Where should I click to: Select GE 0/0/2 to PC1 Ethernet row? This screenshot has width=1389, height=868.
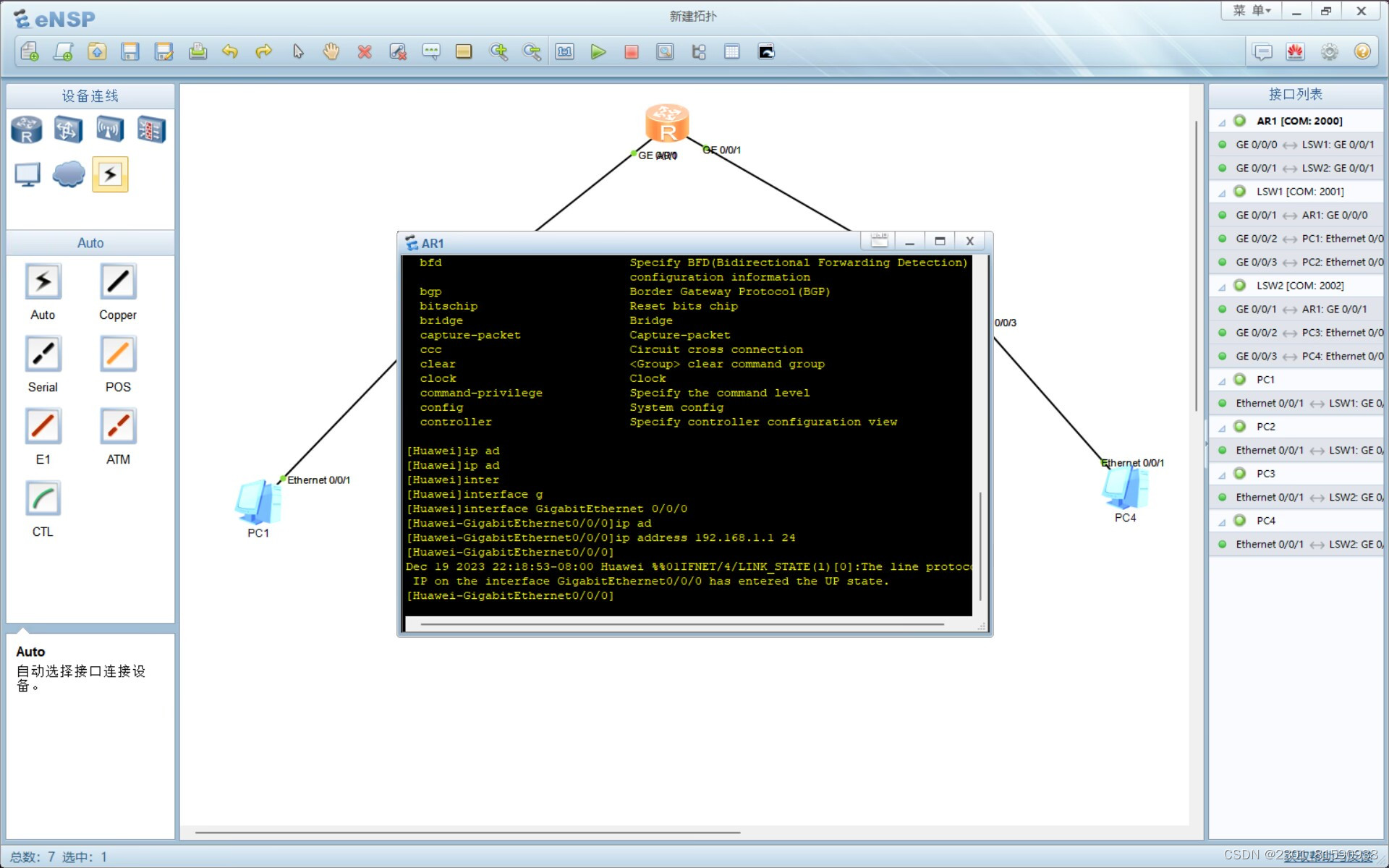point(1296,239)
